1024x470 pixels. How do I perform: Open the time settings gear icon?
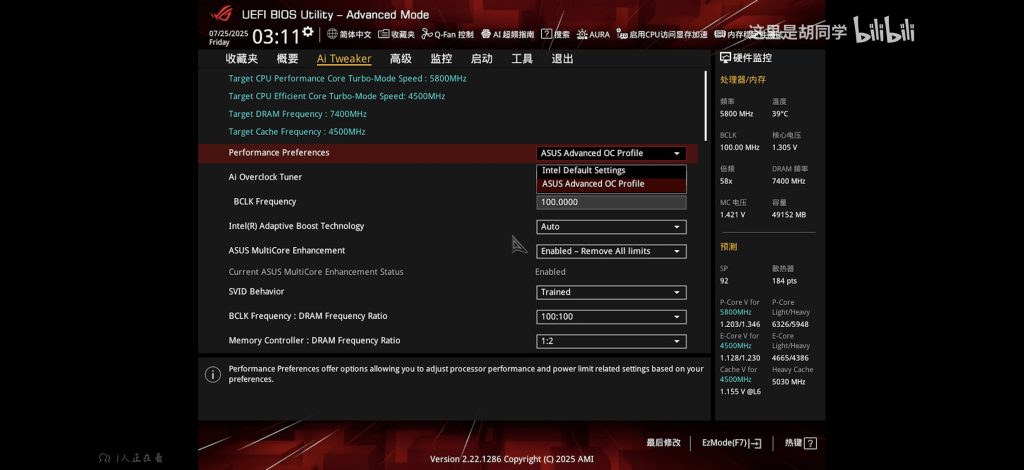[x=308, y=31]
